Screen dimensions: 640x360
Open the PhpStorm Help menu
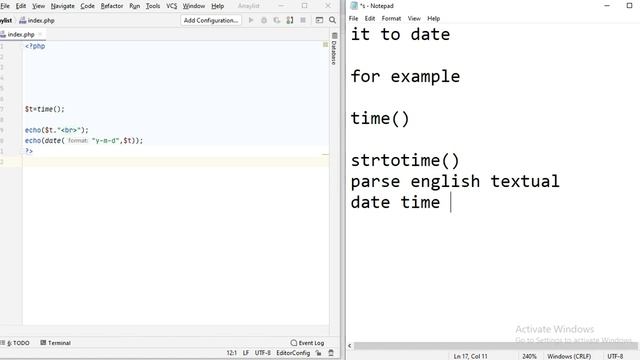point(218,6)
